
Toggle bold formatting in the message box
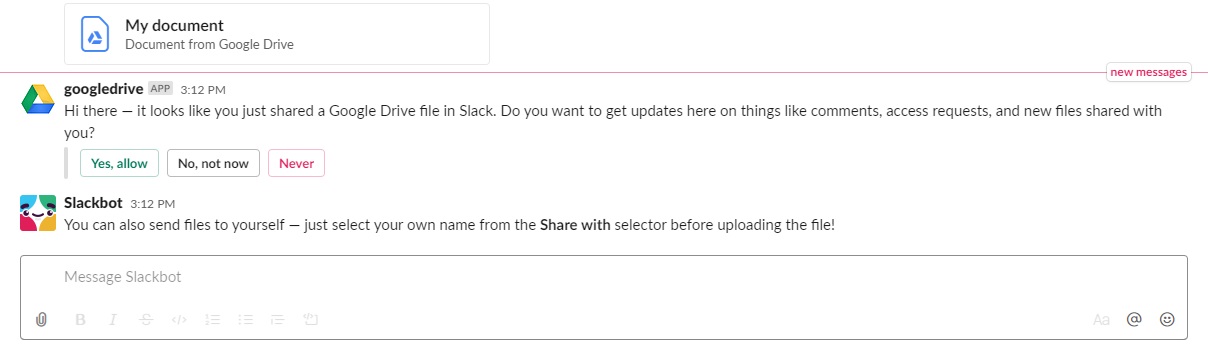[80, 320]
